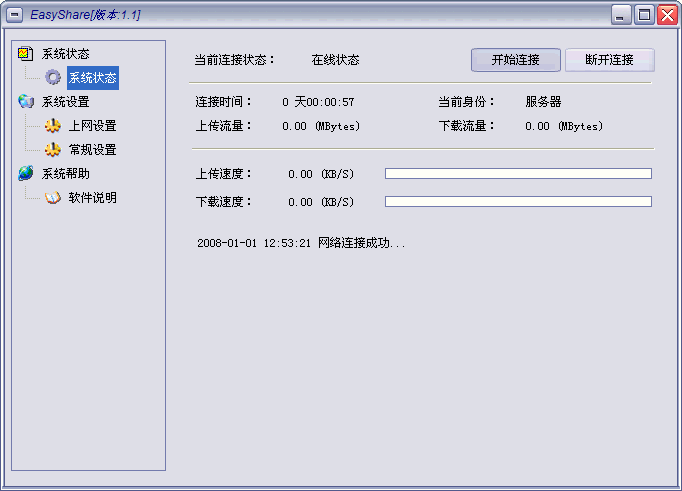Click the 下载速度 0.00 (KB/S) value
682x491 pixels.
click(321, 202)
